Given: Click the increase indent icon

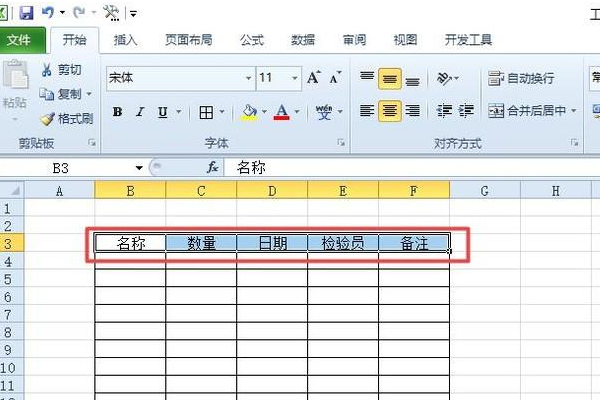Looking at the screenshot, I should (x=466, y=111).
